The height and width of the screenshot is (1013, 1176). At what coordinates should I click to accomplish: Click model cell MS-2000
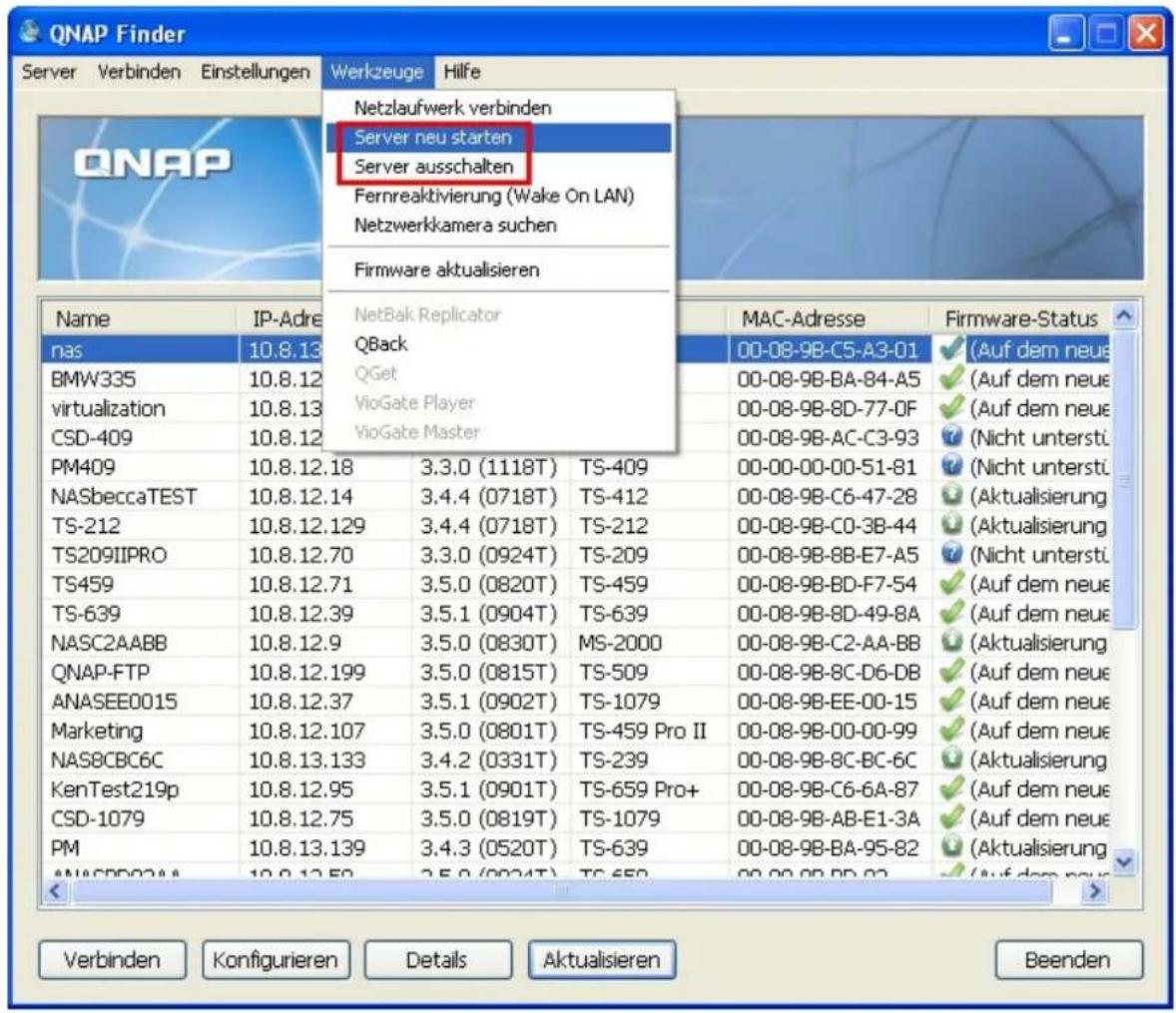pyautogui.click(x=620, y=642)
